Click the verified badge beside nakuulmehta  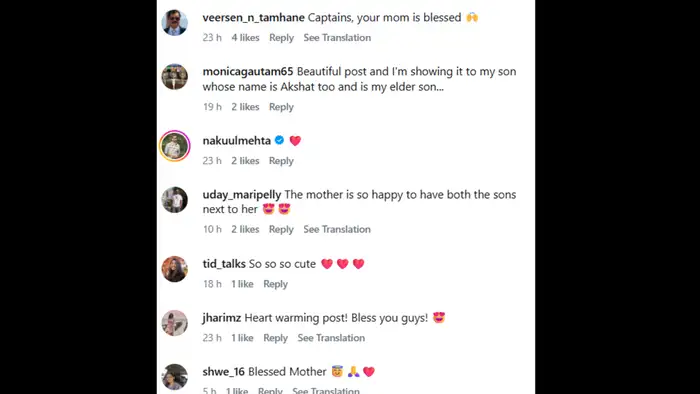(x=279, y=140)
